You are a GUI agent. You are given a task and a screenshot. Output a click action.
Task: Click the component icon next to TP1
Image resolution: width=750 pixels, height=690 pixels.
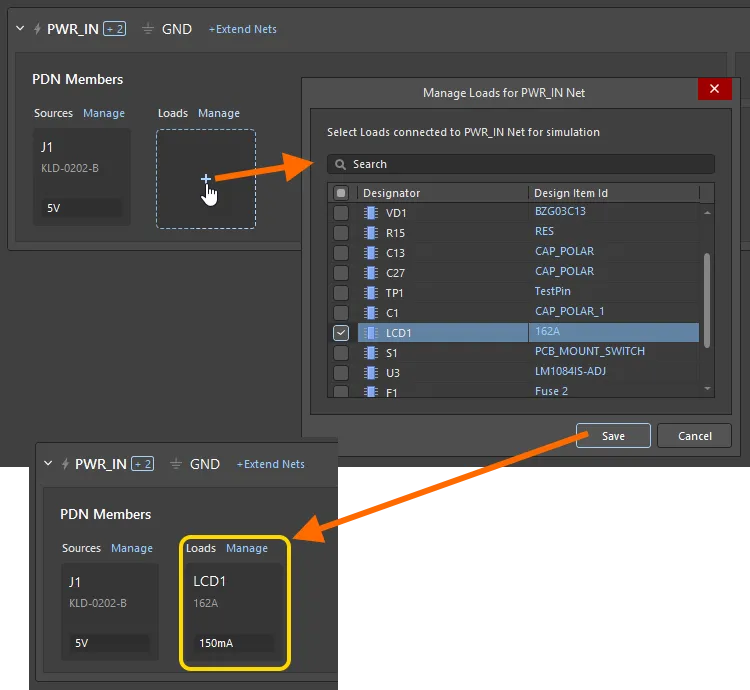point(370,293)
